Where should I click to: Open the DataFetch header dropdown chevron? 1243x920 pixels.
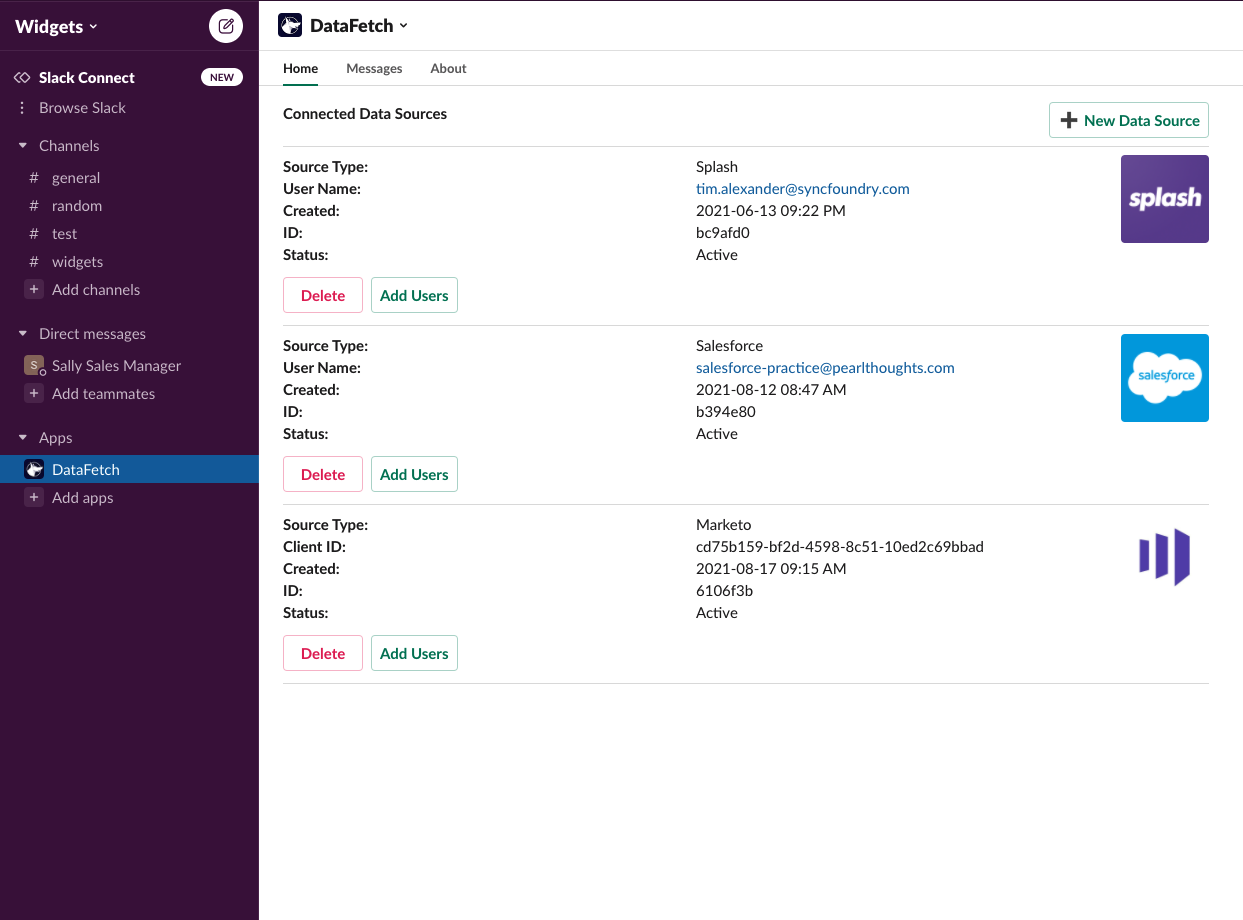pyautogui.click(x=404, y=26)
